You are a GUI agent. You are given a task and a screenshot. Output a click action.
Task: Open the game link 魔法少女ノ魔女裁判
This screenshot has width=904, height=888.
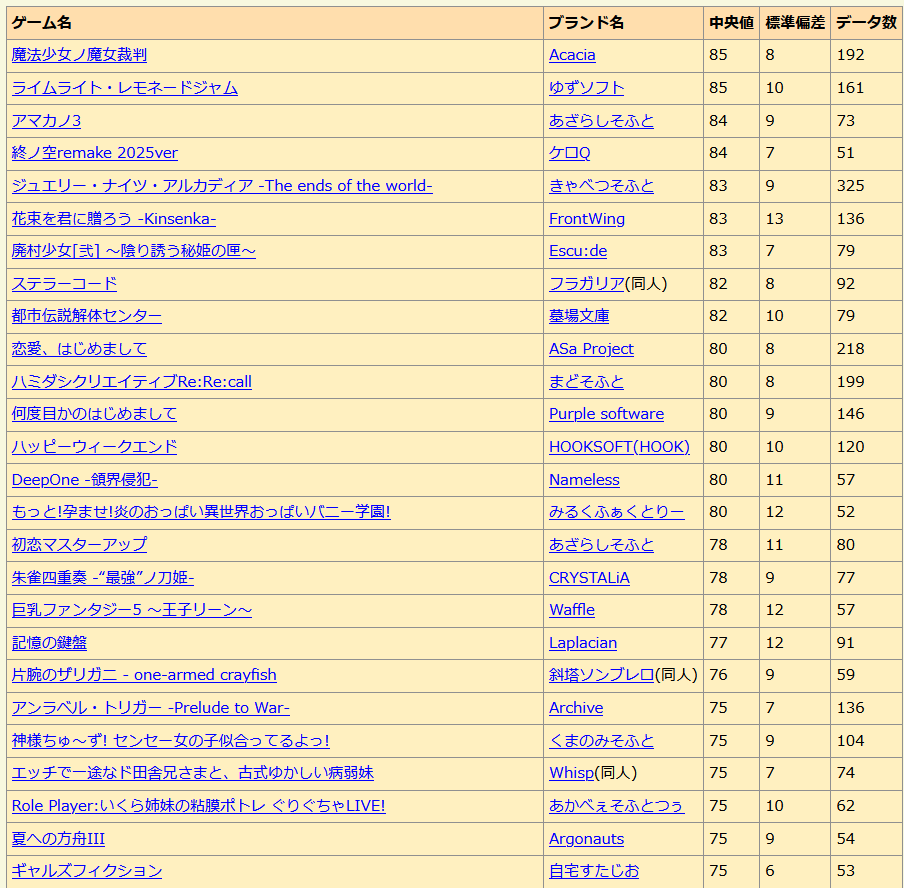79,55
